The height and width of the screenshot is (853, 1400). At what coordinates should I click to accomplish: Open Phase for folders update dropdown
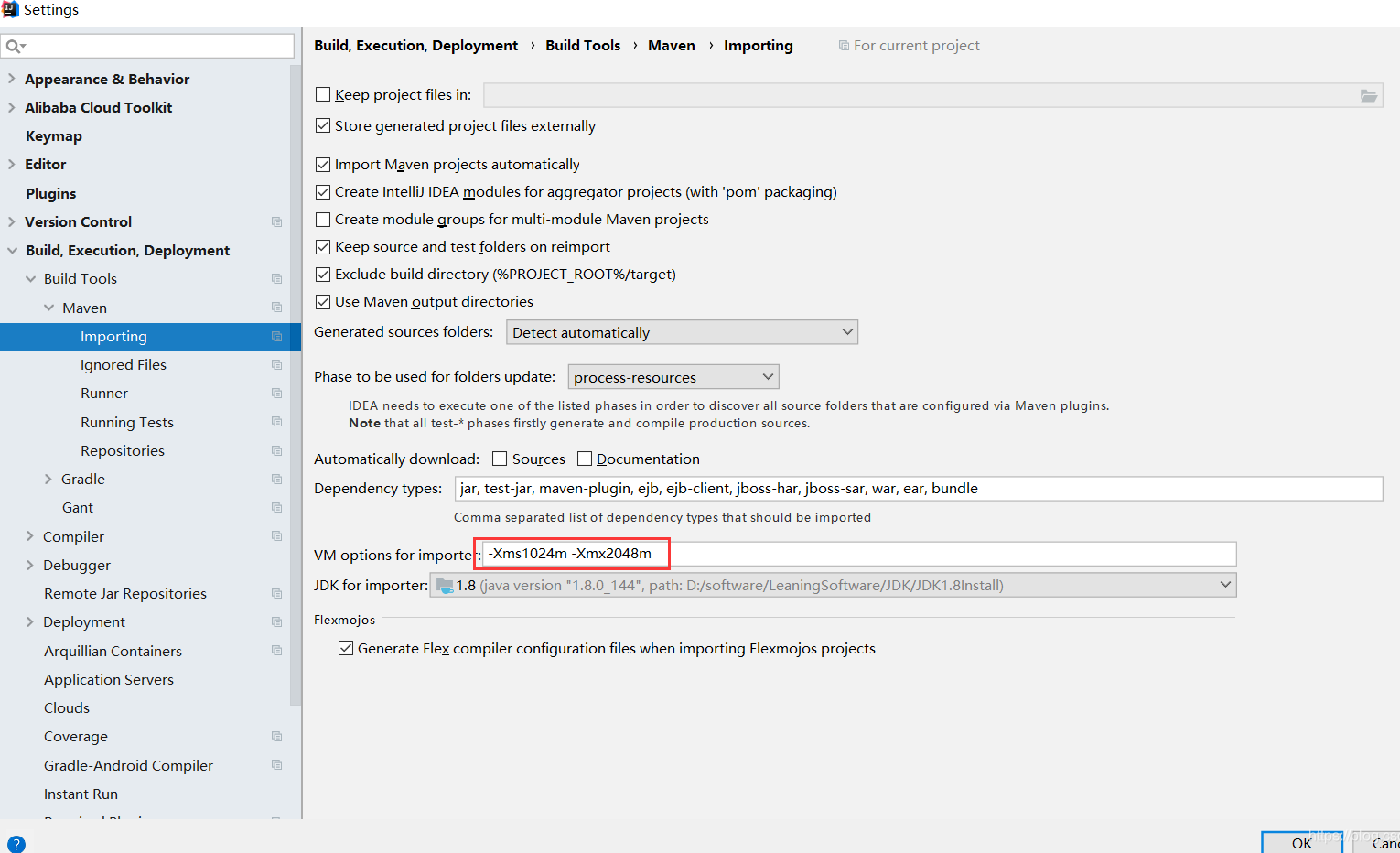click(x=673, y=377)
